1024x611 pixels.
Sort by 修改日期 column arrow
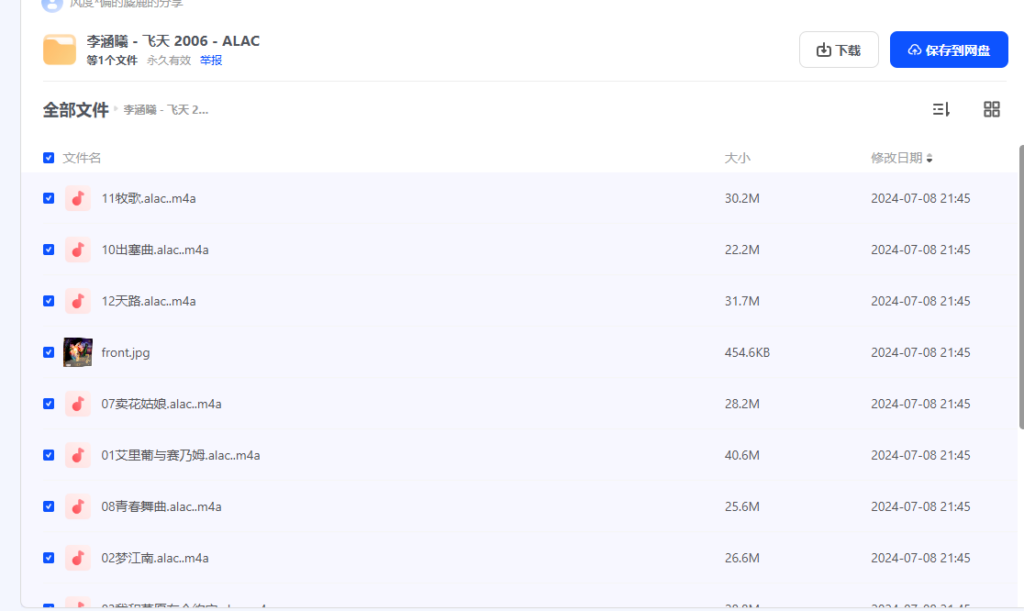929,158
